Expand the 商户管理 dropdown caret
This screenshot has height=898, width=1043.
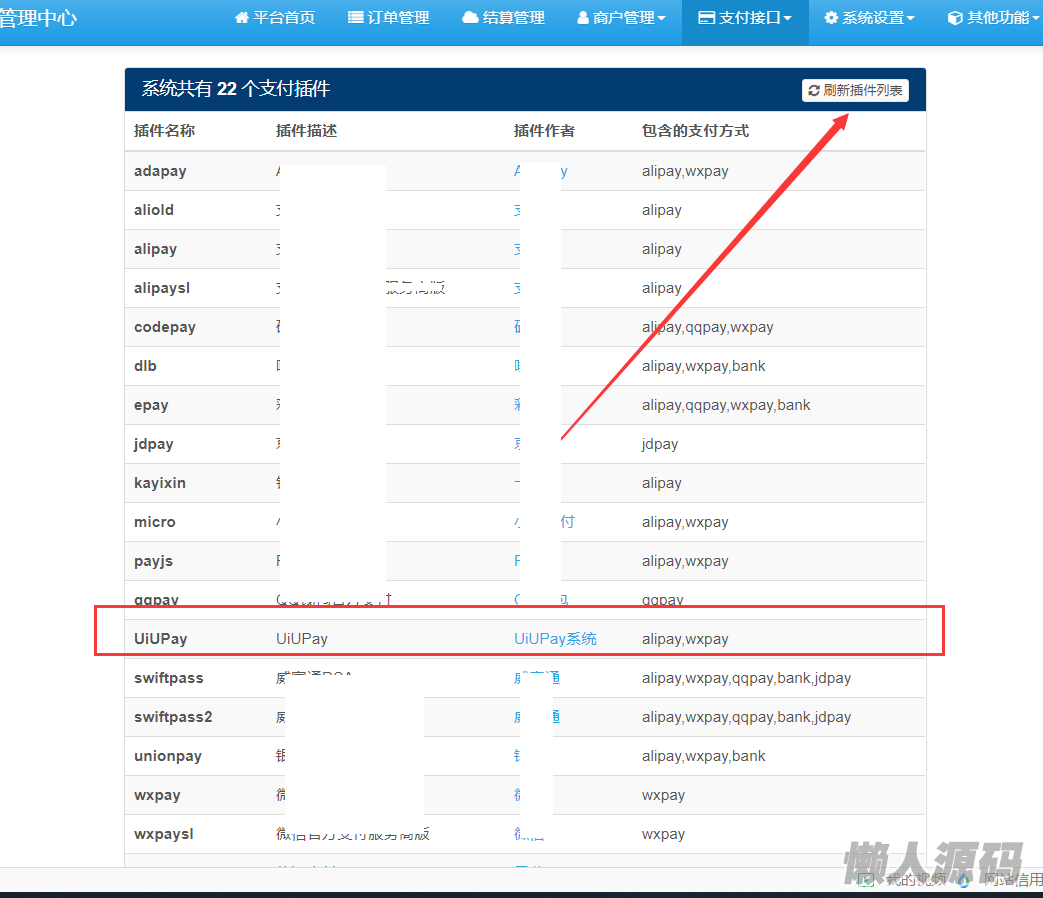tap(661, 19)
